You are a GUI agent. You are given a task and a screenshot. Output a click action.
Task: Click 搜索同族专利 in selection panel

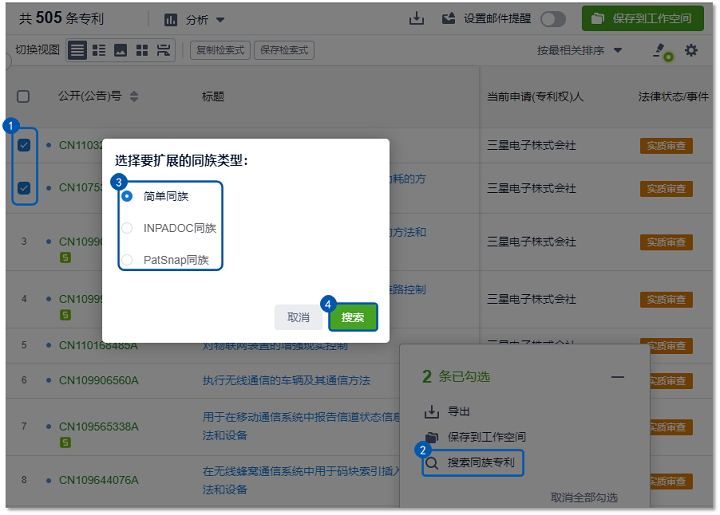tap(480, 463)
